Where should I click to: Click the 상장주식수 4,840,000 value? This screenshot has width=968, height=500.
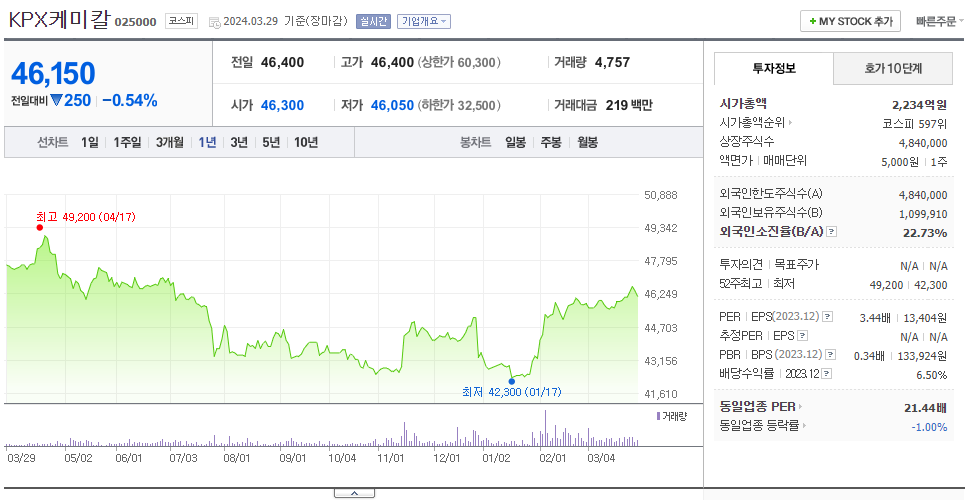click(923, 143)
